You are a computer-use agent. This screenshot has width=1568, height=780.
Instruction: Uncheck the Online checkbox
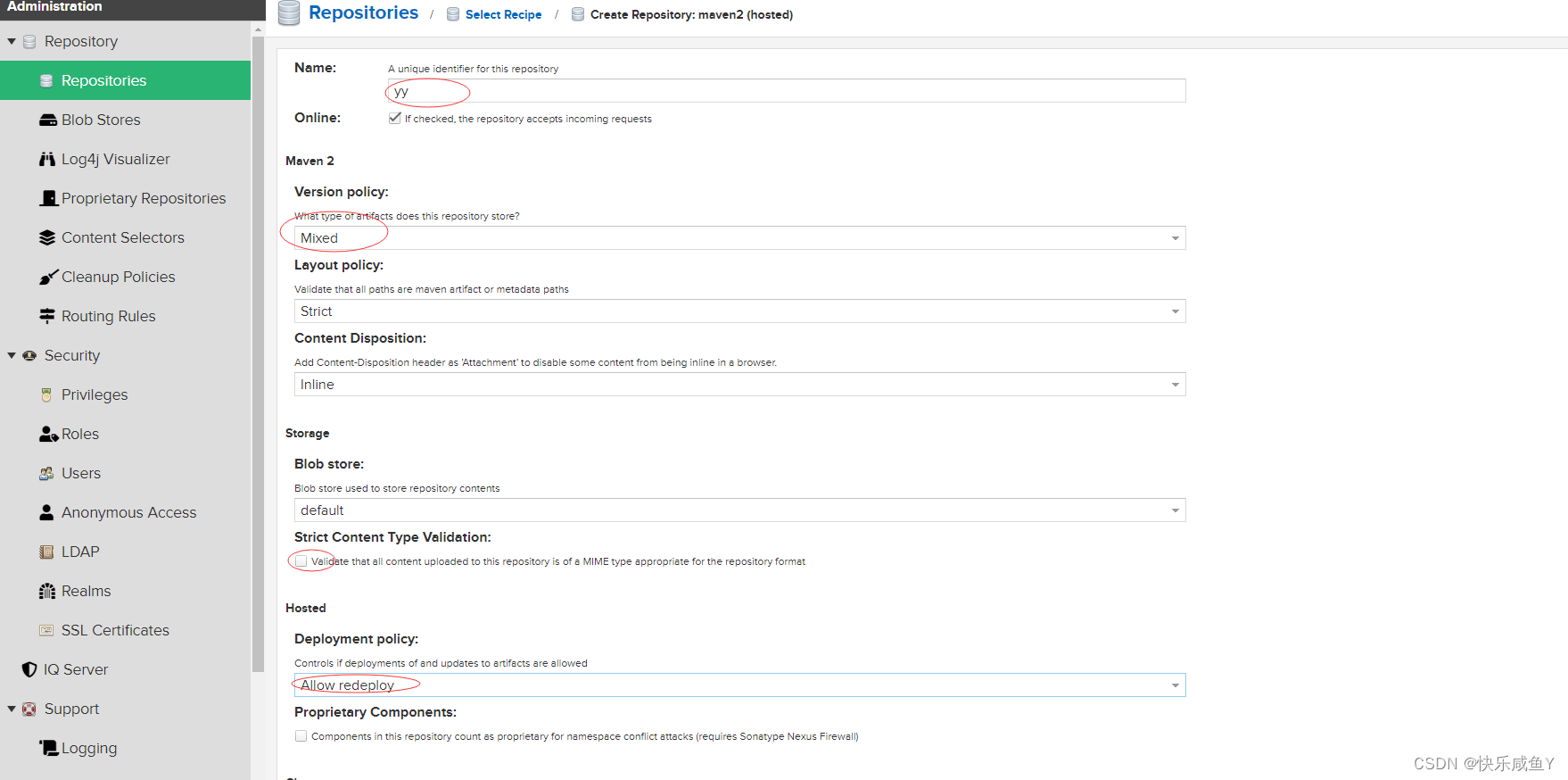(x=394, y=118)
